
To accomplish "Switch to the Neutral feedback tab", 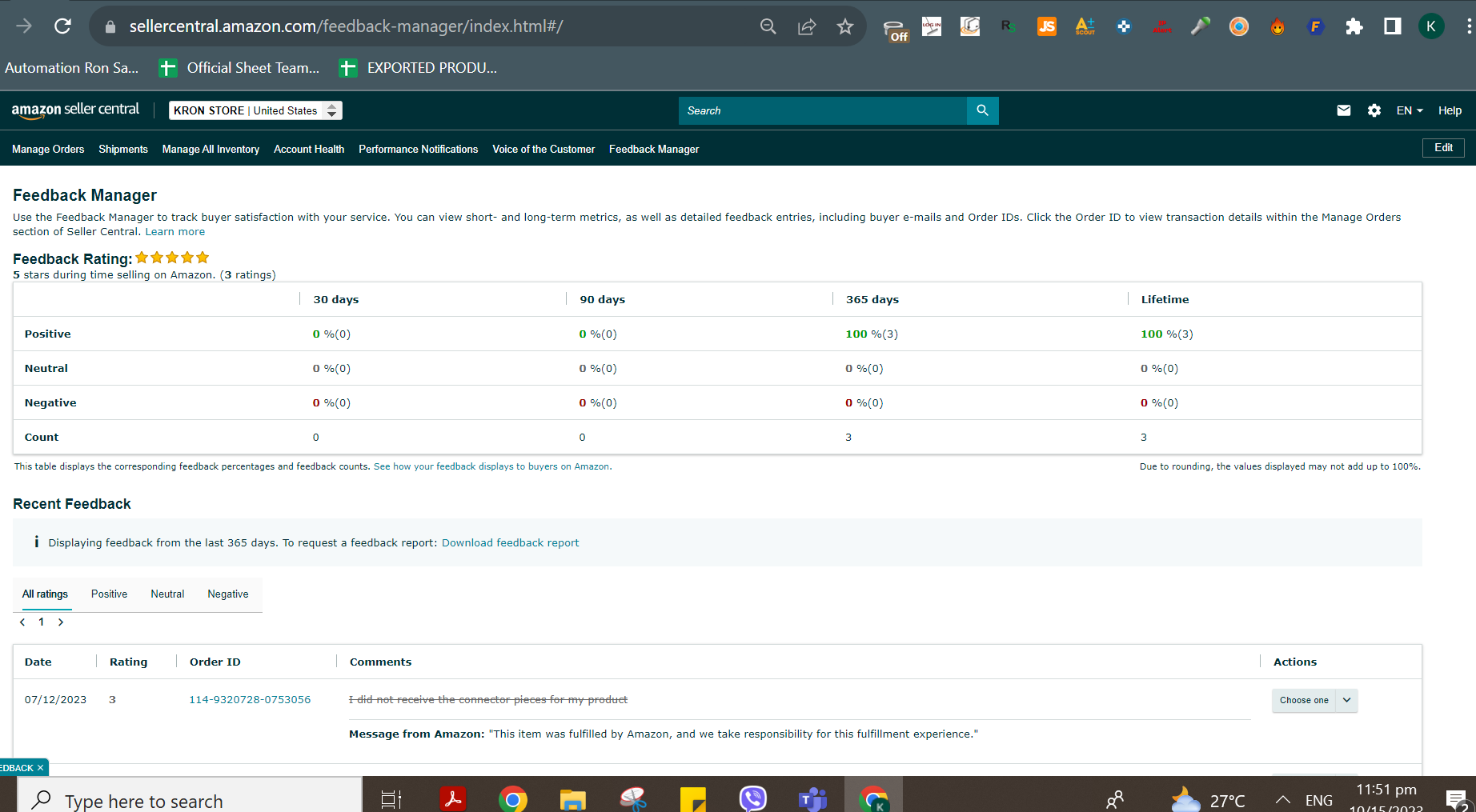I will click(x=167, y=594).
